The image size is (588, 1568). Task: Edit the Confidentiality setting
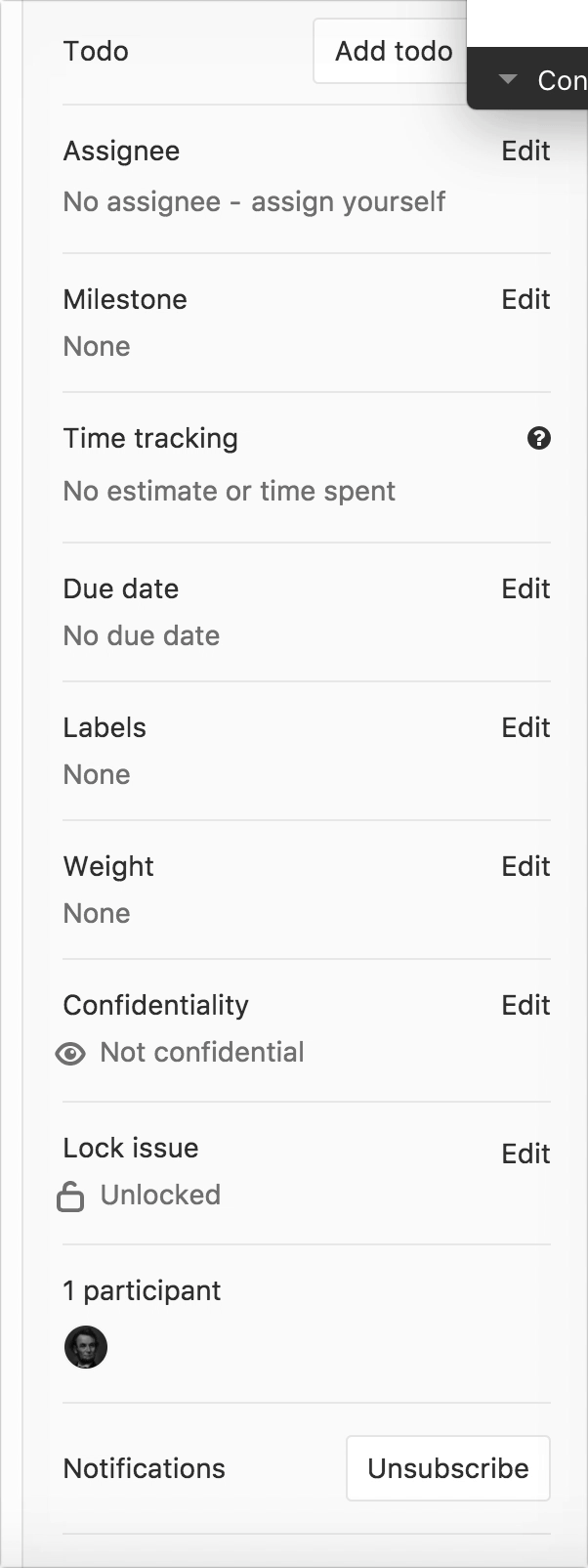click(x=525, y=1006)
